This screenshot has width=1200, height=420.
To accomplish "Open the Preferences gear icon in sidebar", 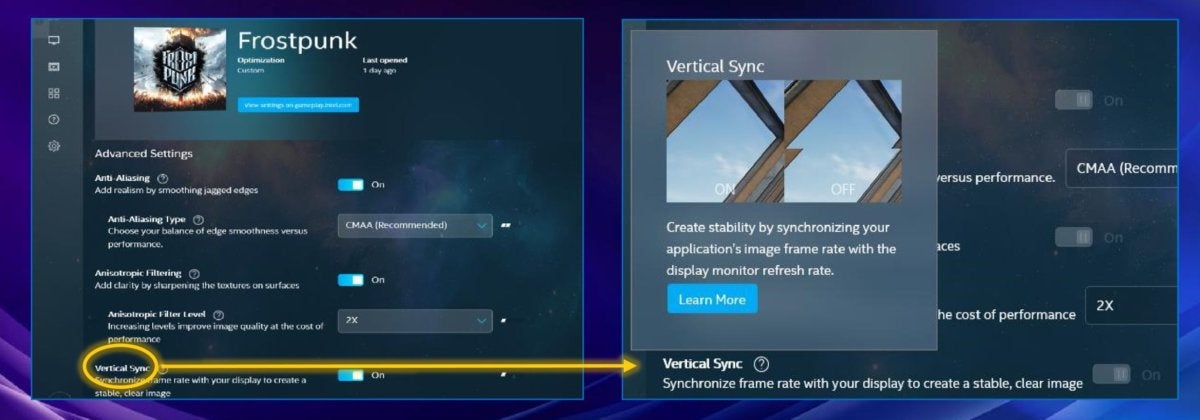I will pyautogui.click(x=54, y=146).
